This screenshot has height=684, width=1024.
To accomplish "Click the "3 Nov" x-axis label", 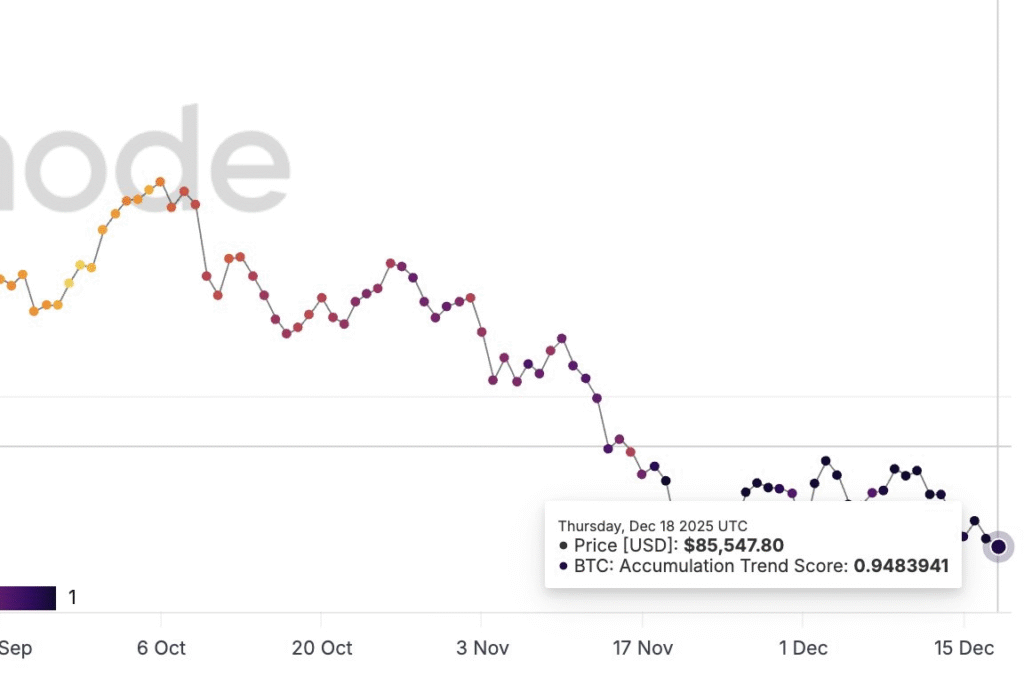I will (x=482, y=648).
